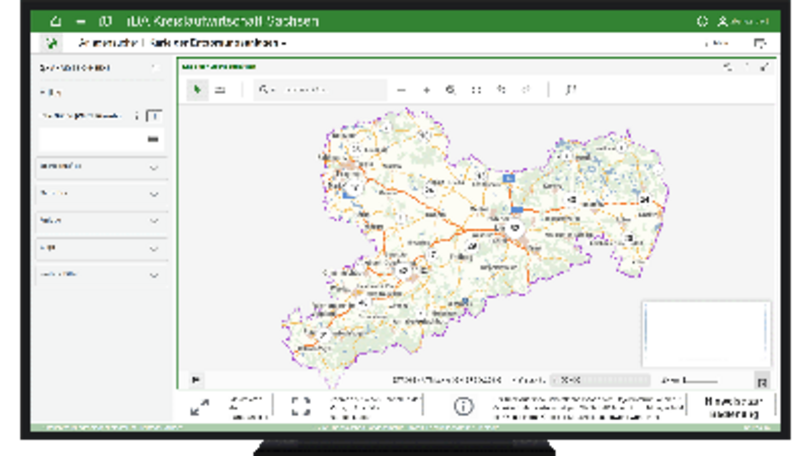Image resolution: width=810 pixels, height=456 pixels.
Task: Toggle the checkbox box in filter panel
Action: coord(153,116)
